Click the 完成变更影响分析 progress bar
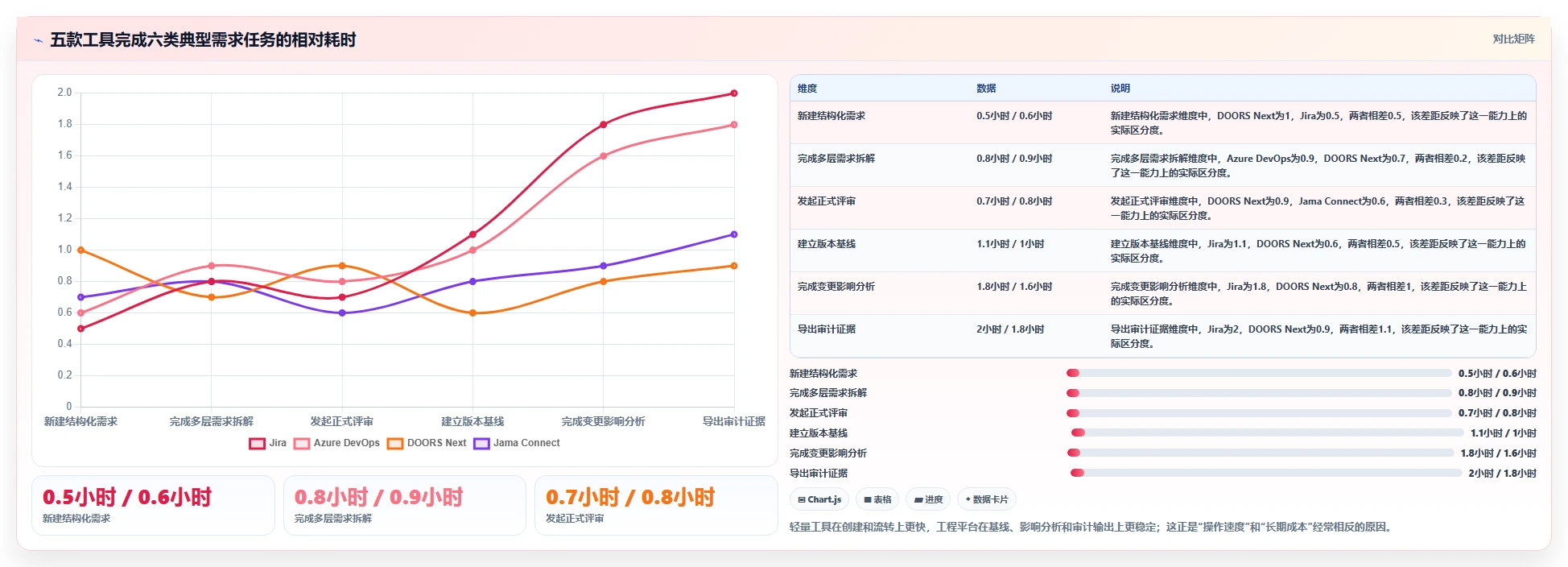This screenshot has width=1568, height=567. [1261, 453]
